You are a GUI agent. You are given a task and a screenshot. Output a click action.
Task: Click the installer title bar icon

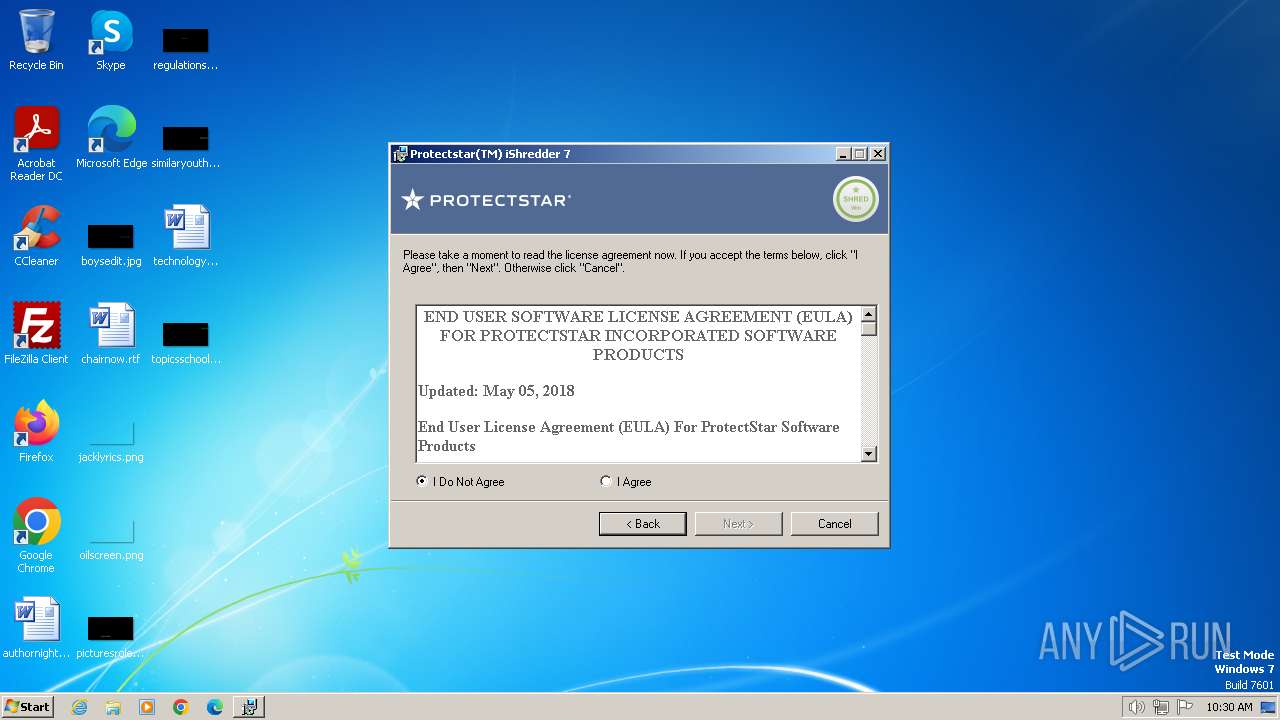click(x=400, y=154)
